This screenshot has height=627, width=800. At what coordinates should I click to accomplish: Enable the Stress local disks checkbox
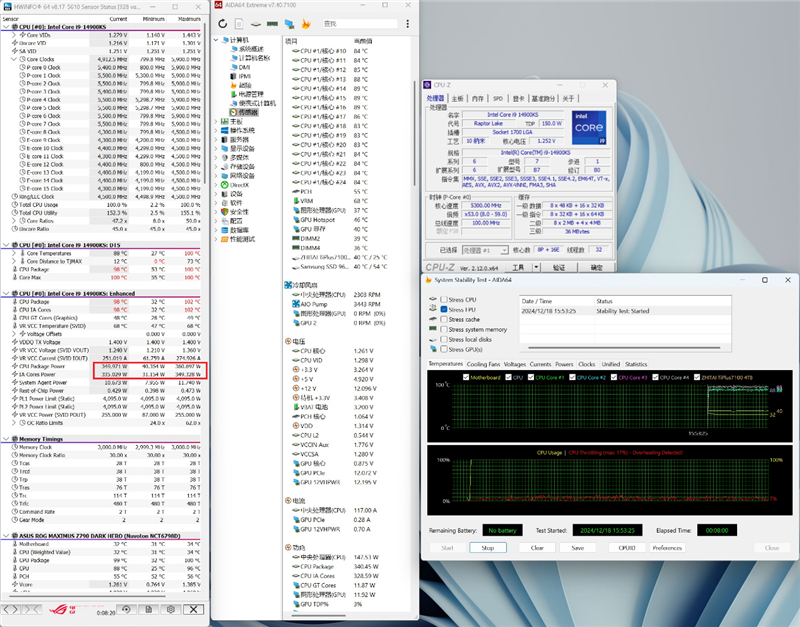pos(444,339)
